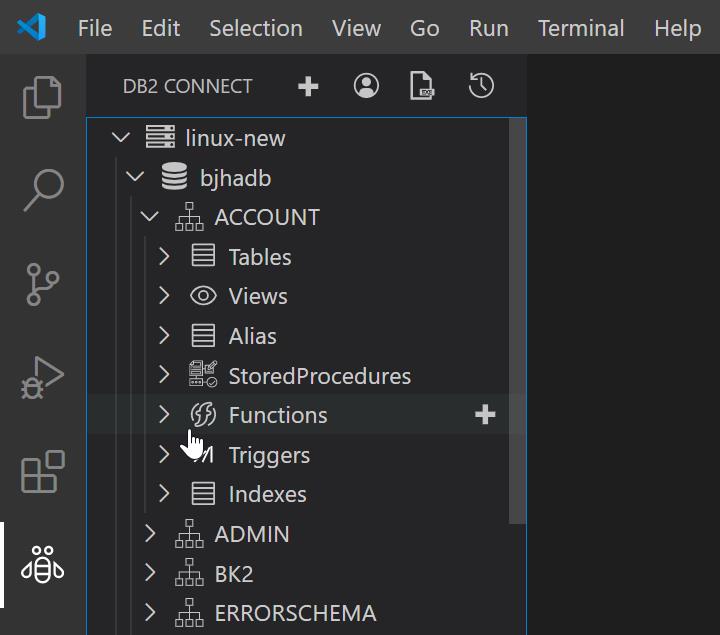Click the Views eye icon
This screenshot has height=635, width=720.
point(203,296)
